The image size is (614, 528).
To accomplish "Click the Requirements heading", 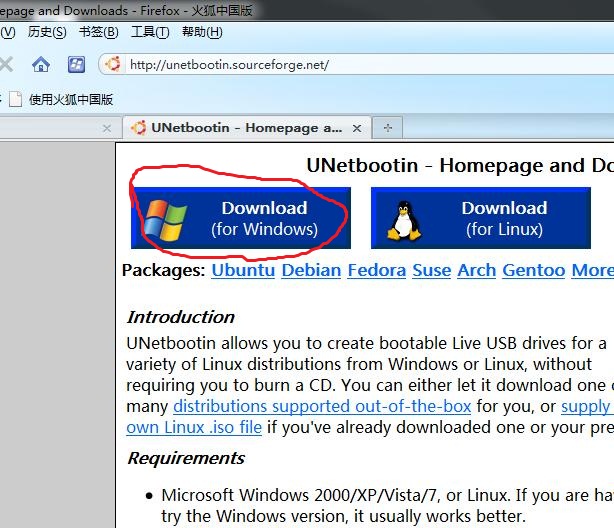I will [186, 458].
